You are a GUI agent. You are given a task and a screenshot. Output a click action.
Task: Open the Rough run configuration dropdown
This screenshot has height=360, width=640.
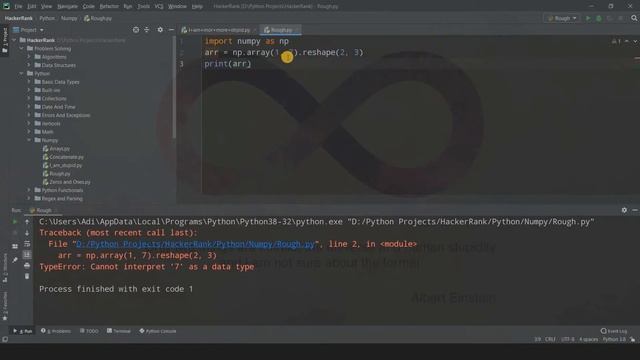[562, 18]
